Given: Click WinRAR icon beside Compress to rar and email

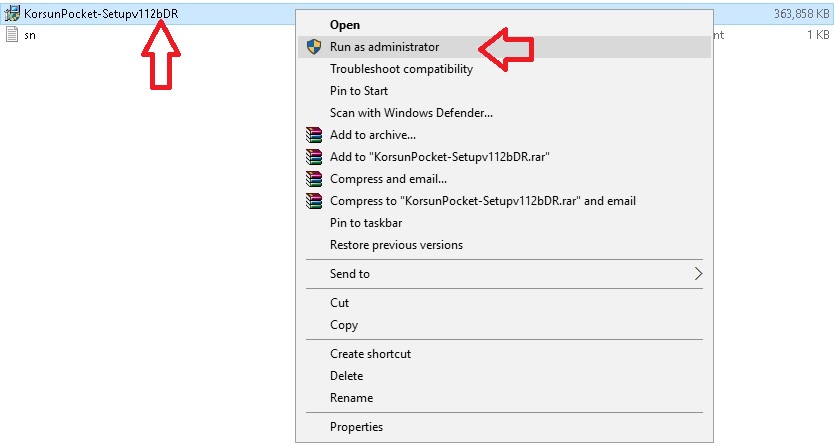Looking at the screenshot, I should point(314,201).
